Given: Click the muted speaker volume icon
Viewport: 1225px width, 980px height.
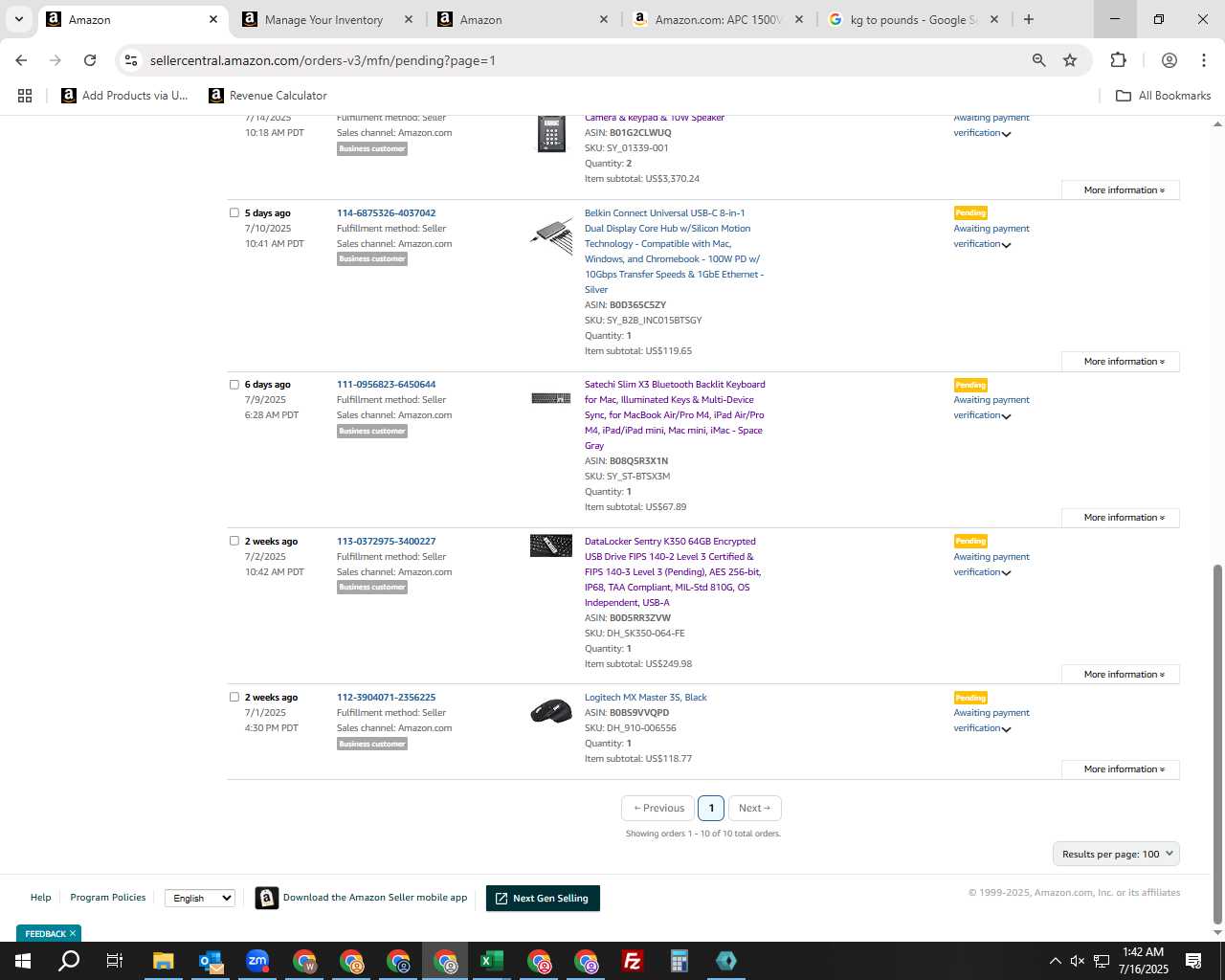Looking at the screenshot, I should pyautogui.click(x=1078, y=961).
